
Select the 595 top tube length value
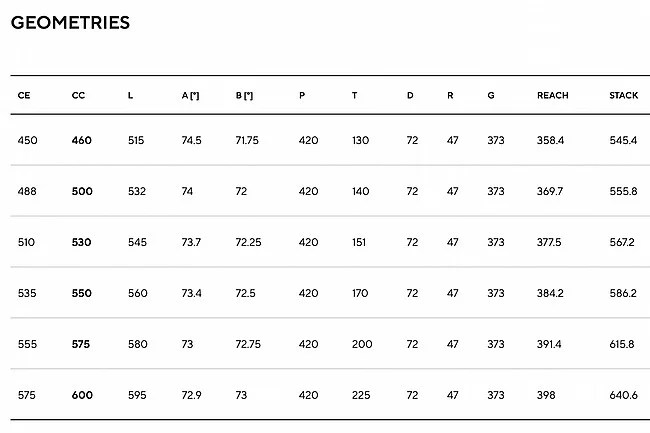tap(137, 395)
